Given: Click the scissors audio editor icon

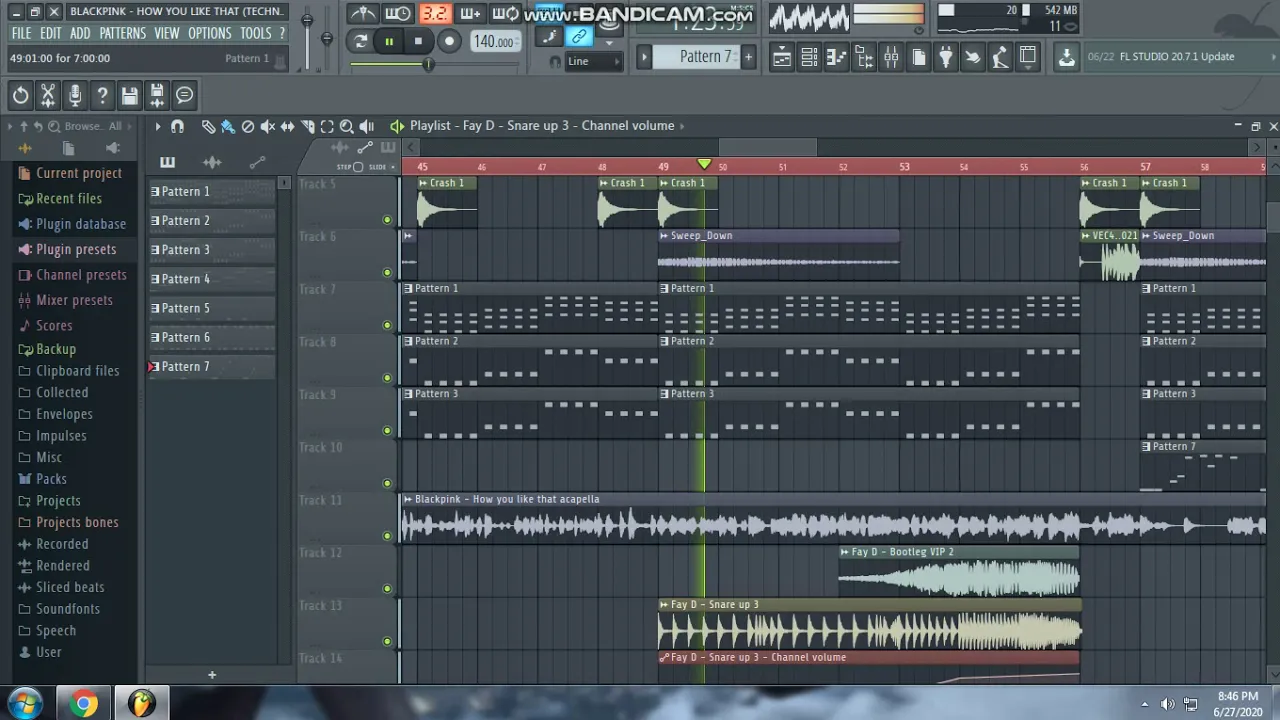Looking at the screenshot, I should click(x=47, y=95).
